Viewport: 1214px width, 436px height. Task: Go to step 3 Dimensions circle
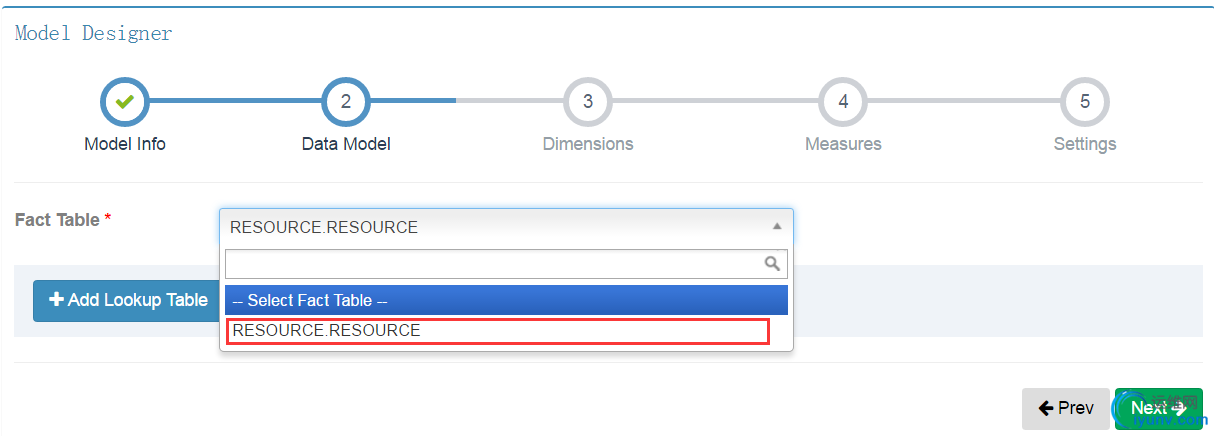click(588, 101)
